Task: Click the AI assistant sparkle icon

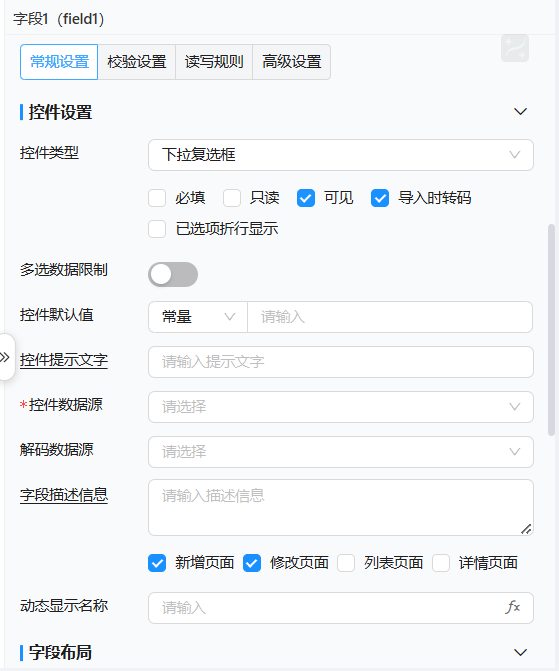Action: pyautogui.click(x=515, y=48)
